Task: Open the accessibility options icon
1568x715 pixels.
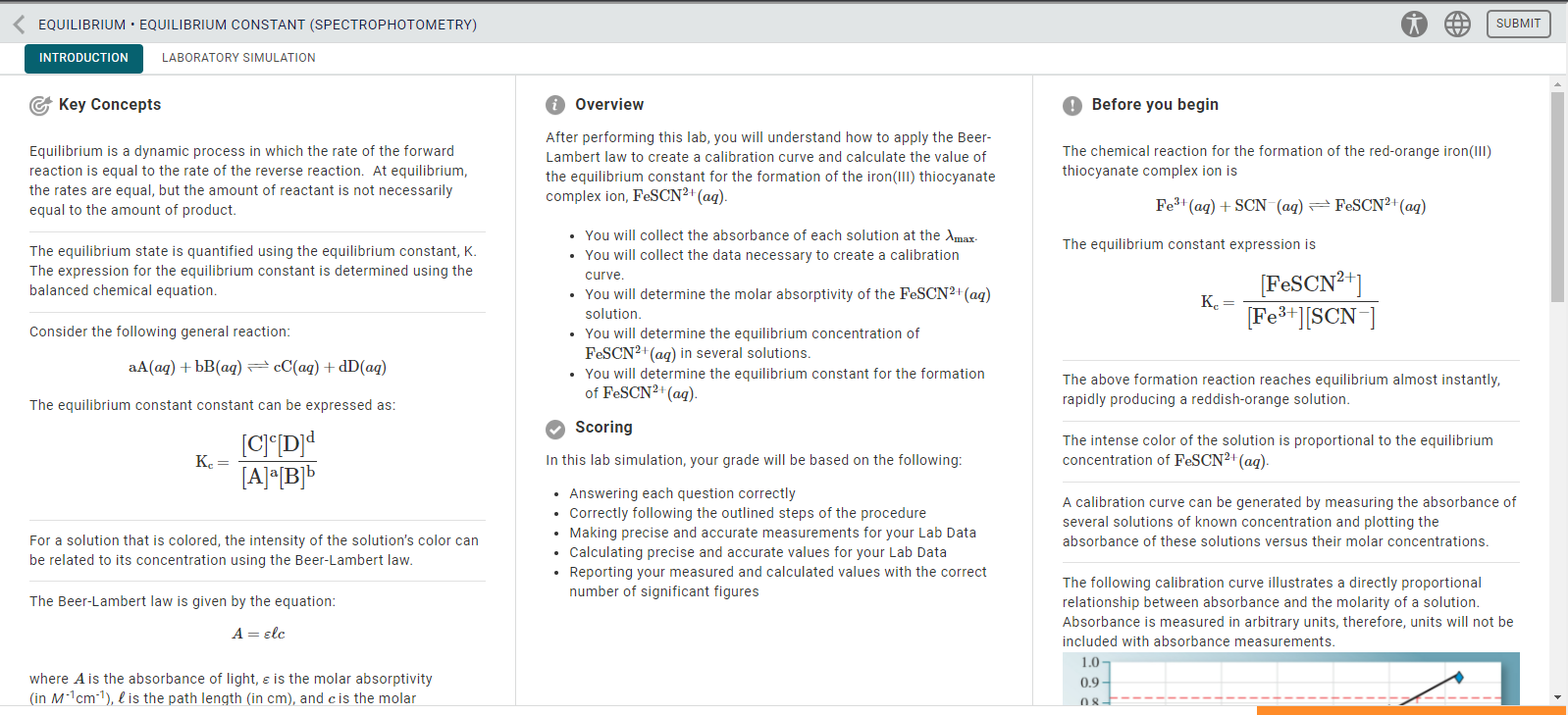Action: click(x=1414, y=24)
